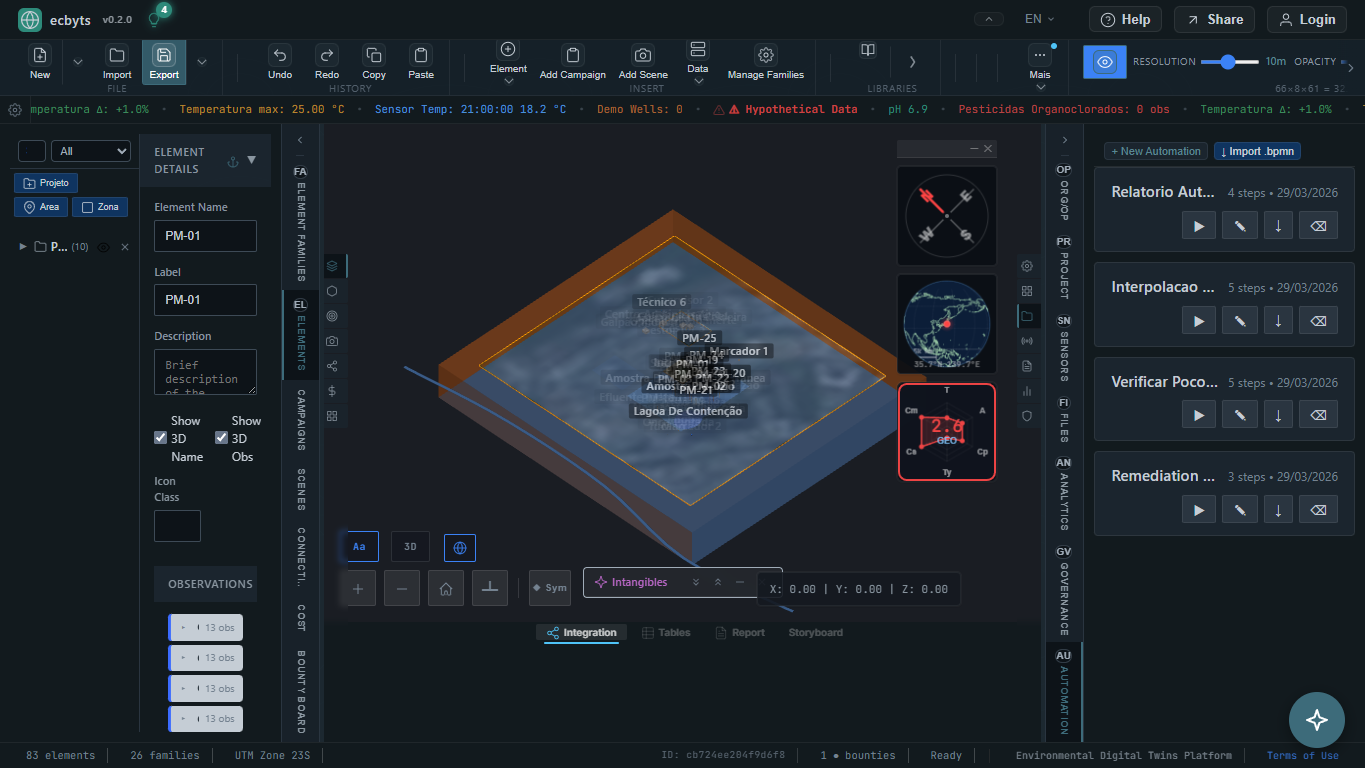The height and width of the screenshot is (768, 1365).
Task: Click Add Campaign icon
Action: pos(573,56)
